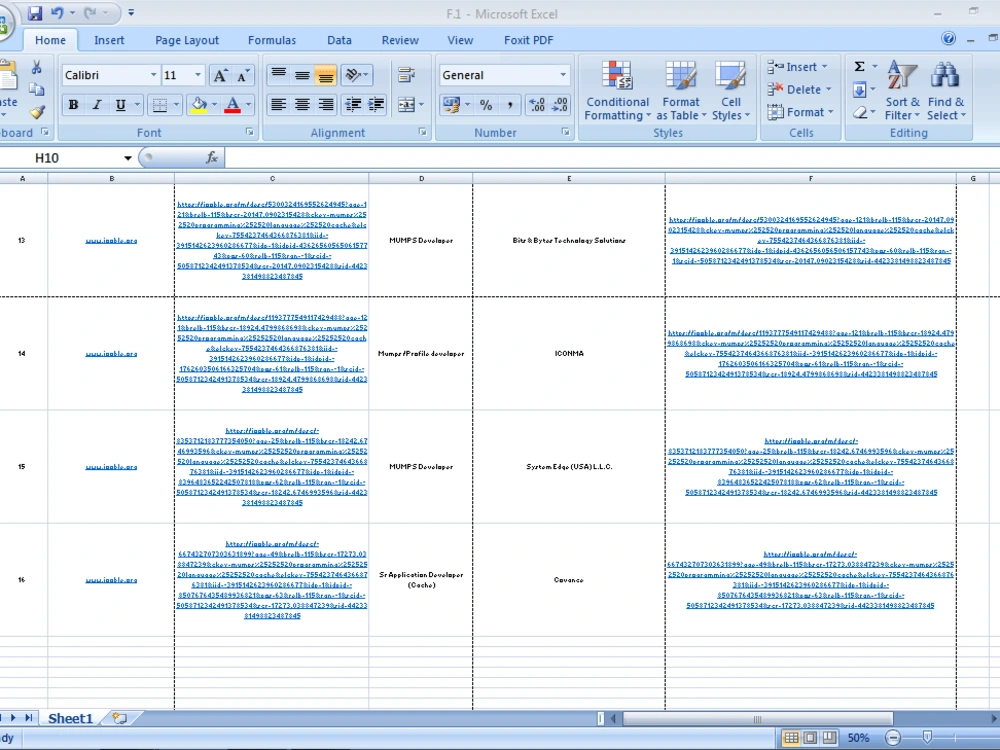Click Format button in Cells group
1000x750 pixels.
(800, 112)
